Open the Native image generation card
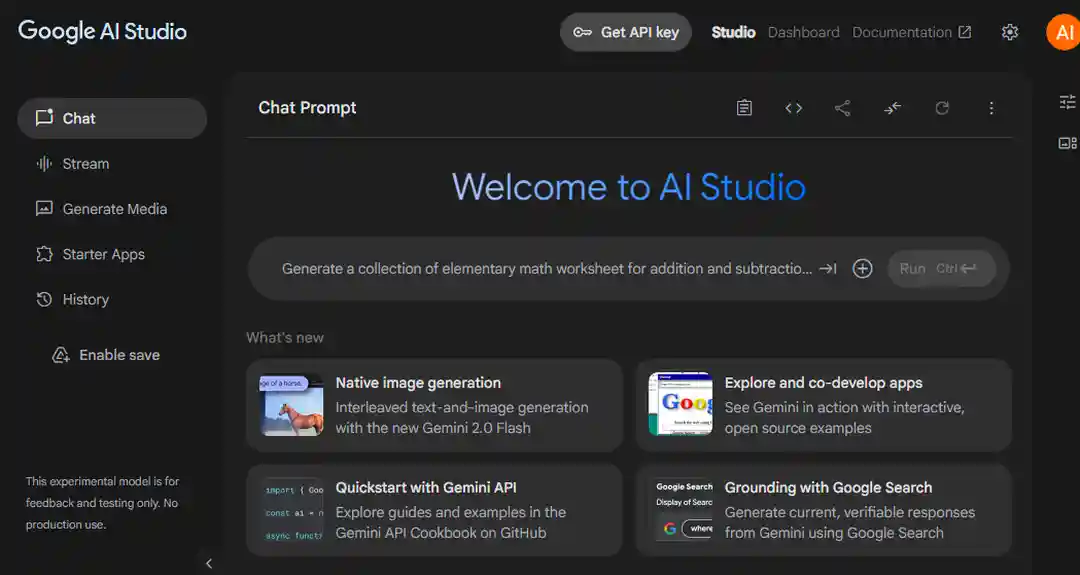The image size is (1080, 575). (435, 405)
